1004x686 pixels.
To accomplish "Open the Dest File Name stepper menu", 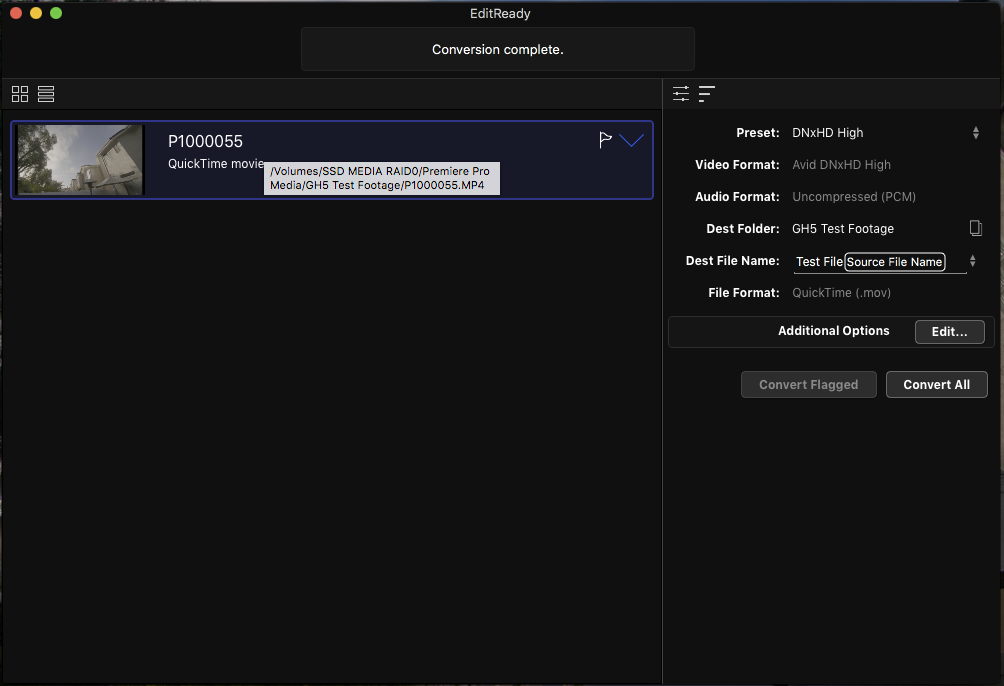I will click(973, 261).
